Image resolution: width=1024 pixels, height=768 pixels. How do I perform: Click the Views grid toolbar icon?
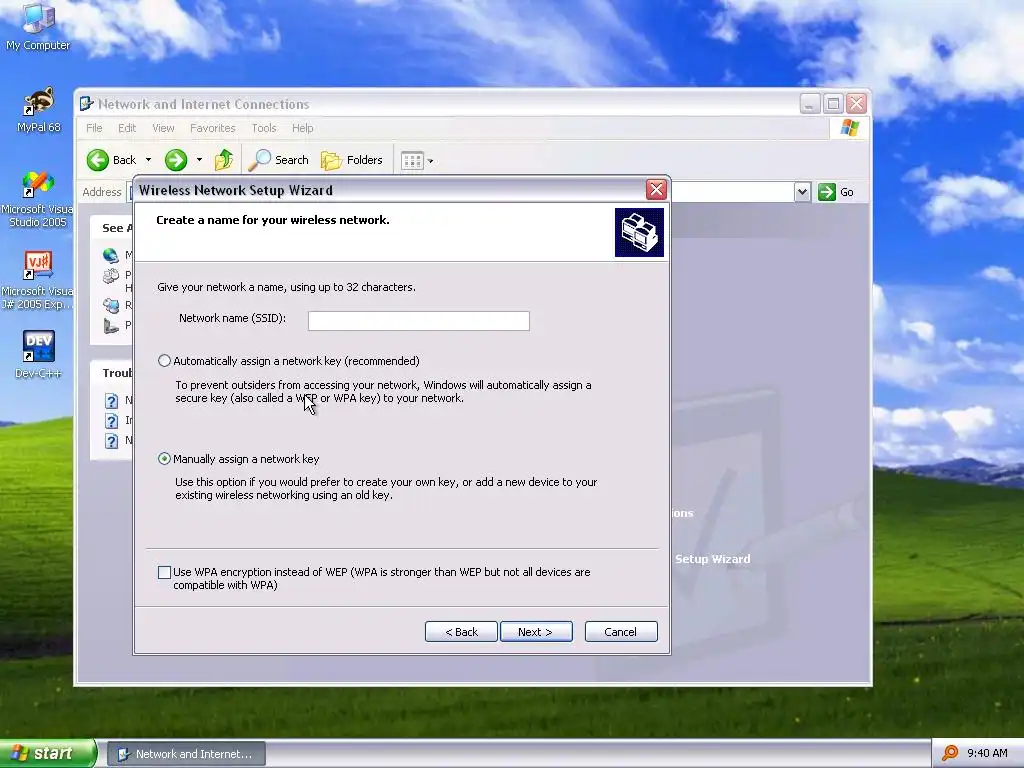pyautogui.click(x=412, y=161)
